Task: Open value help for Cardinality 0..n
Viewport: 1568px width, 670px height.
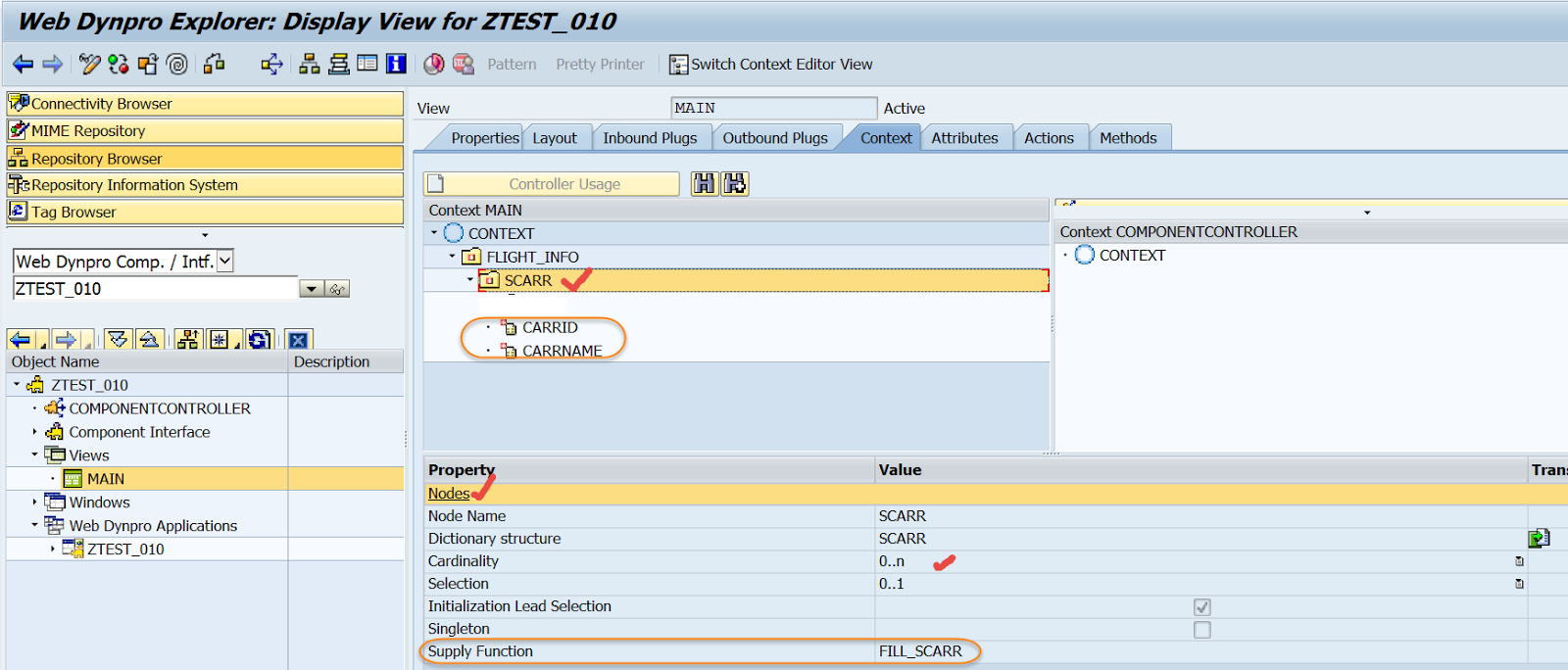Action: 1519,561
